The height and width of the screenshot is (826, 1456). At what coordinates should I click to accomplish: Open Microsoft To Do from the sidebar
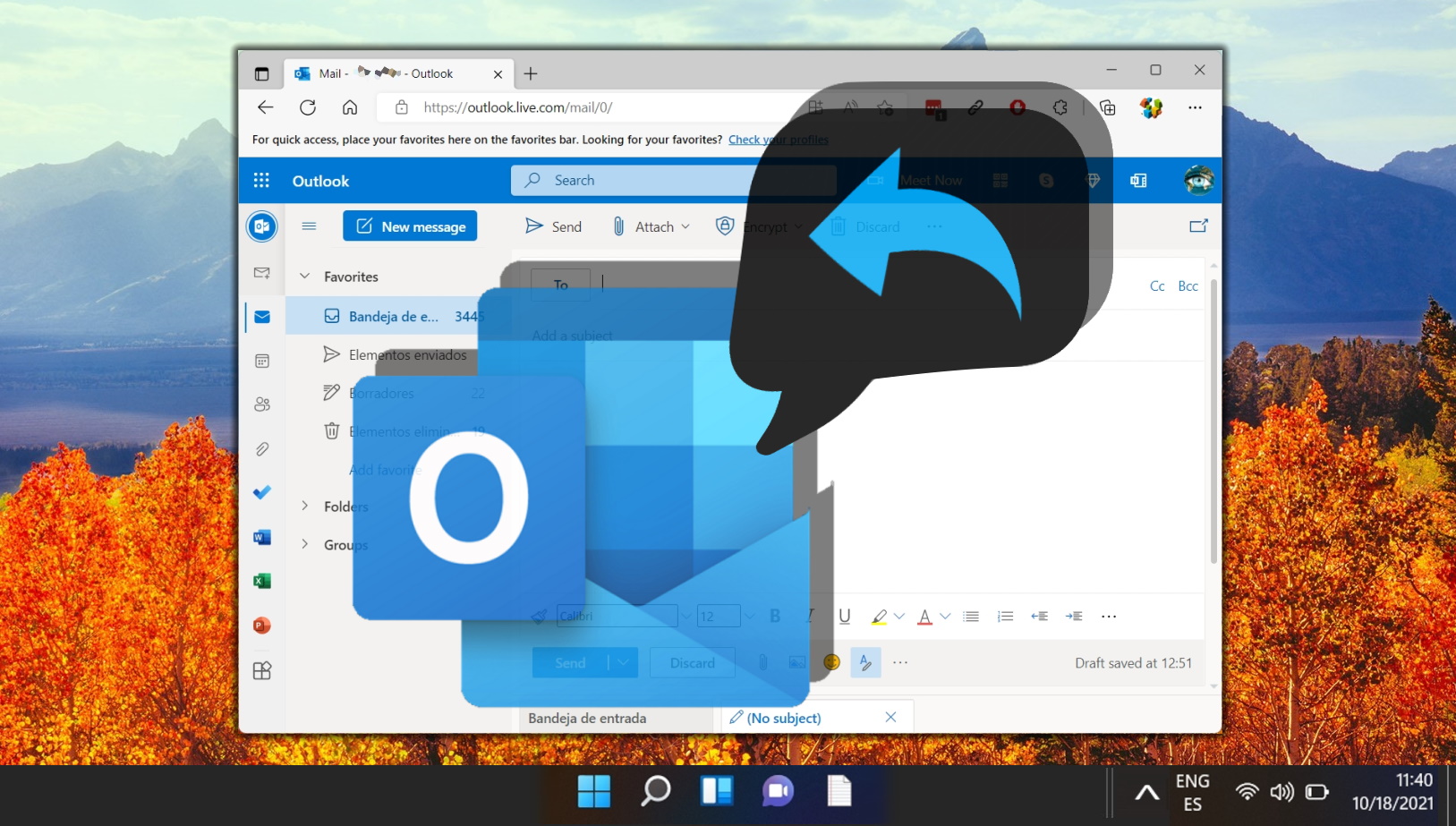262,492
